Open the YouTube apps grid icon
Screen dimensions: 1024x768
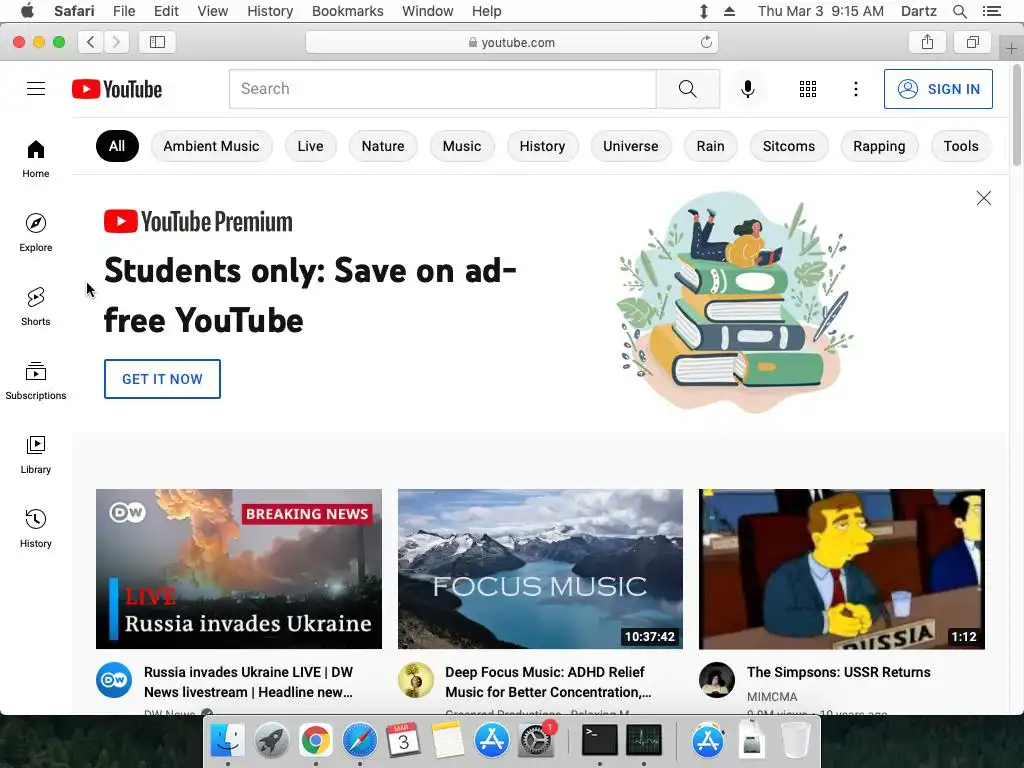[808, 89]
